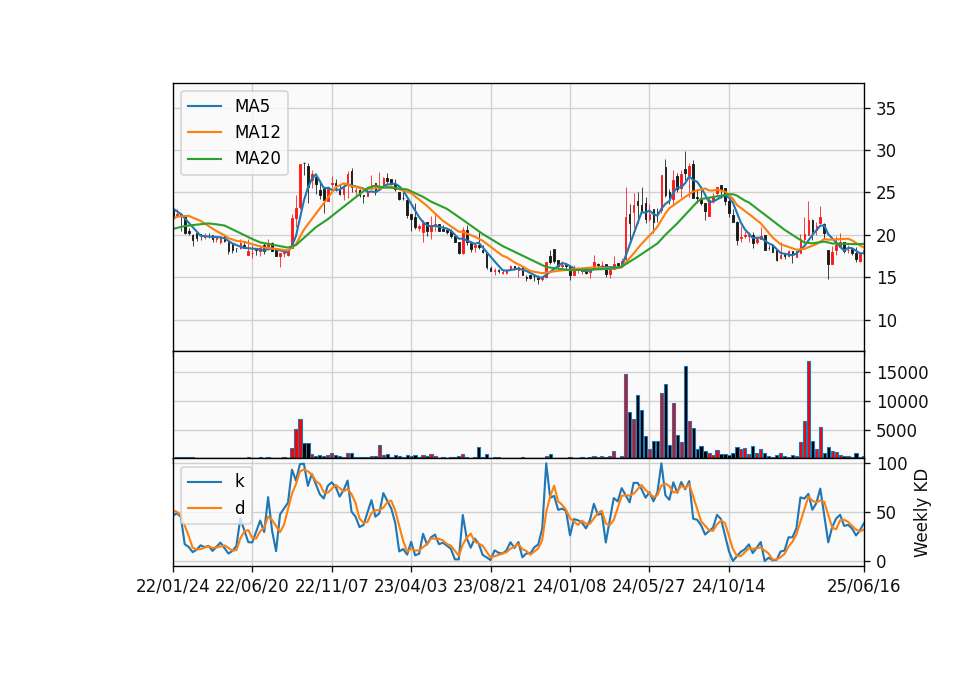Click the tallest red volume bar near 2025
Image resolution: width=960 pixels, height=690 pixels.
point(809,410)
